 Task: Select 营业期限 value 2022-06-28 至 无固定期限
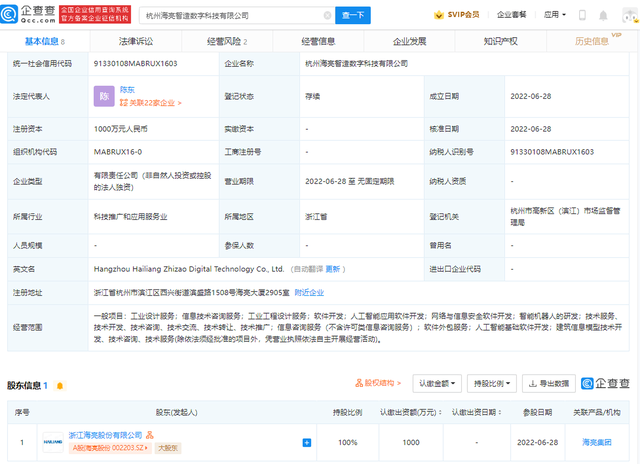click(349, 181)
